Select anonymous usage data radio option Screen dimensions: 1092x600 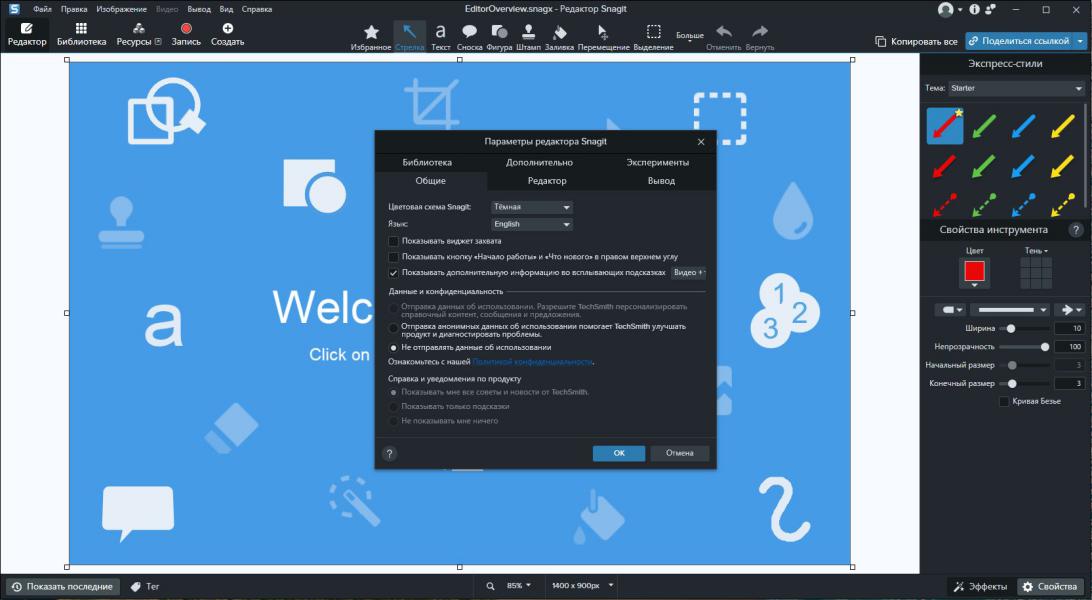tap(393, 327)
